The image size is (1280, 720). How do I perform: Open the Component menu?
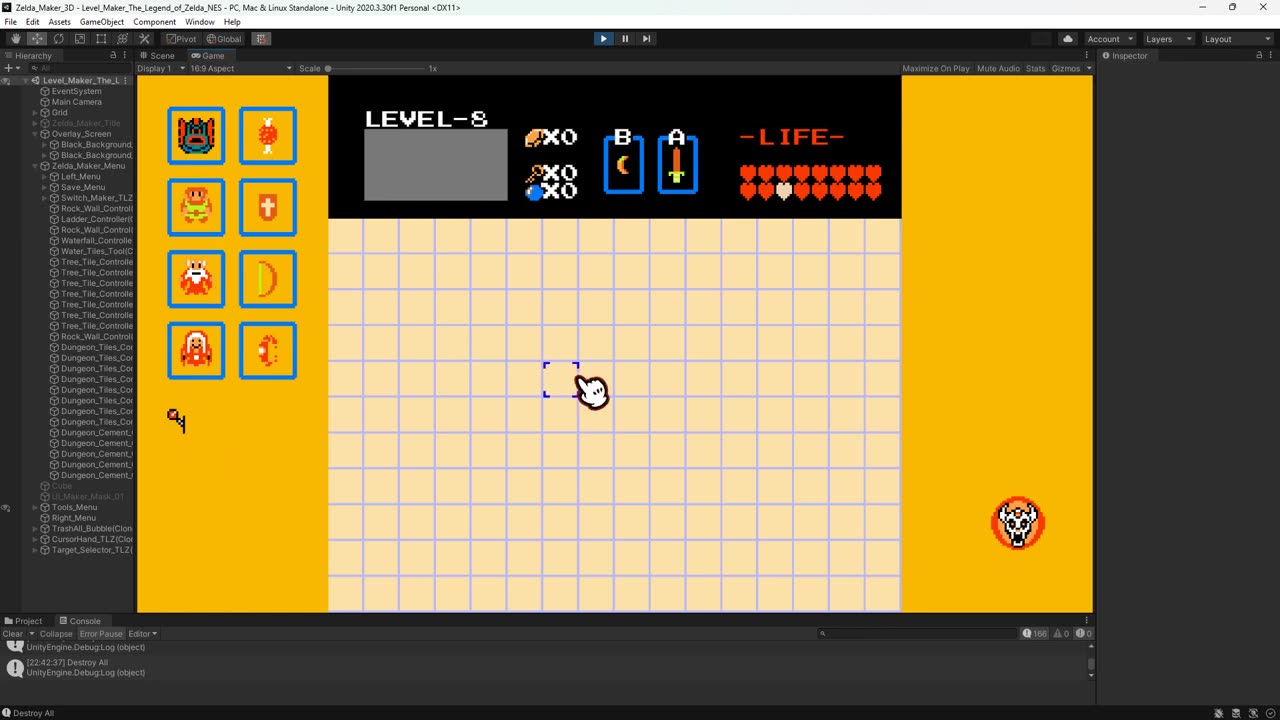point(154,22)
